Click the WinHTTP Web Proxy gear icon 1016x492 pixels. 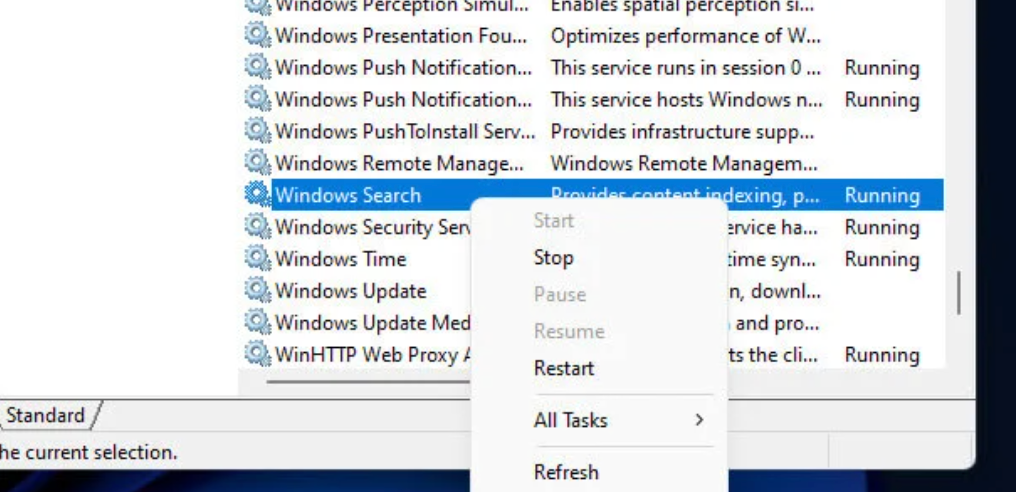pyautogui.click(x=257, y=354)
